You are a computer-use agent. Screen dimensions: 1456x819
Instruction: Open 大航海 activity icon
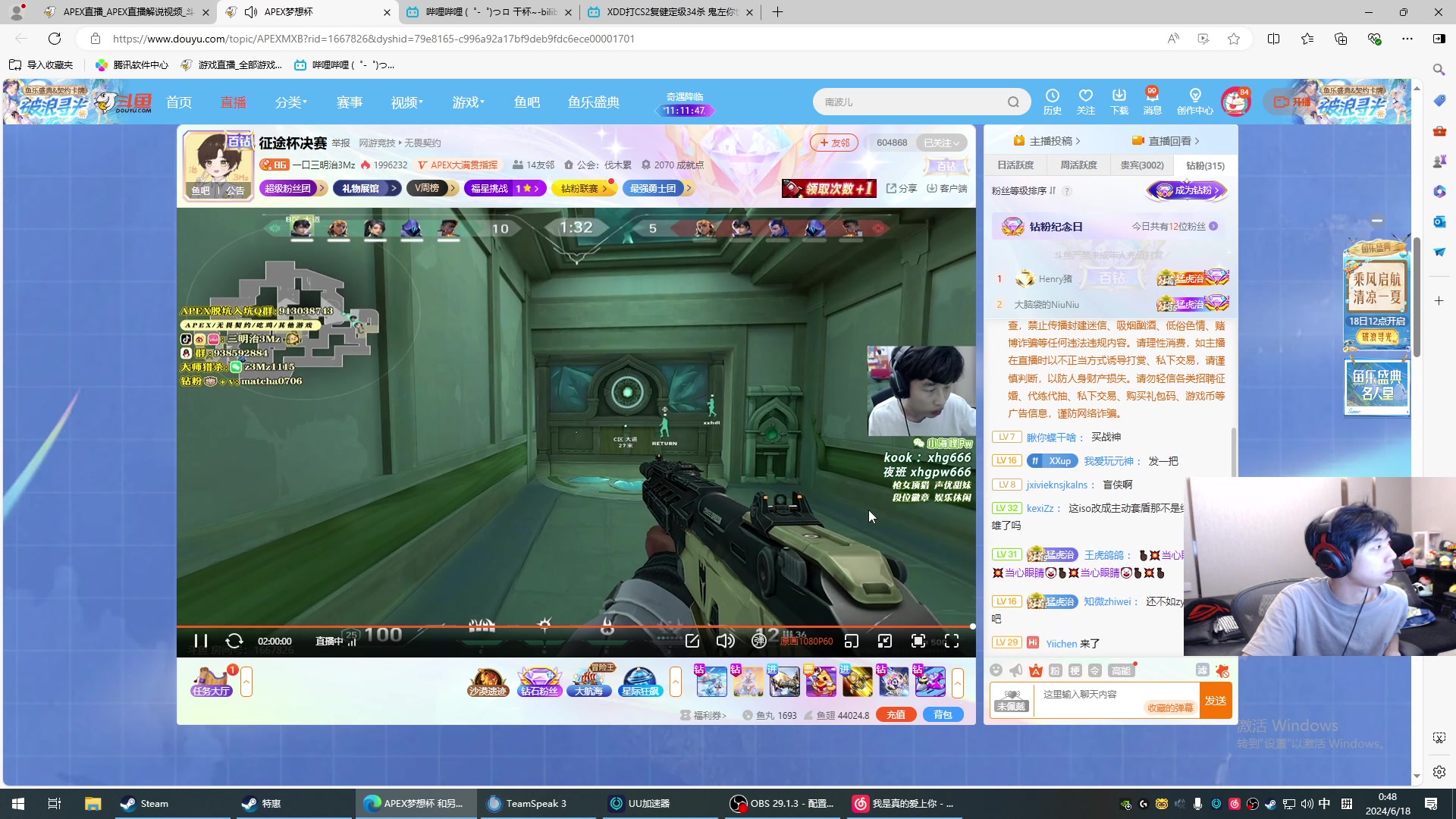point(589,682)
